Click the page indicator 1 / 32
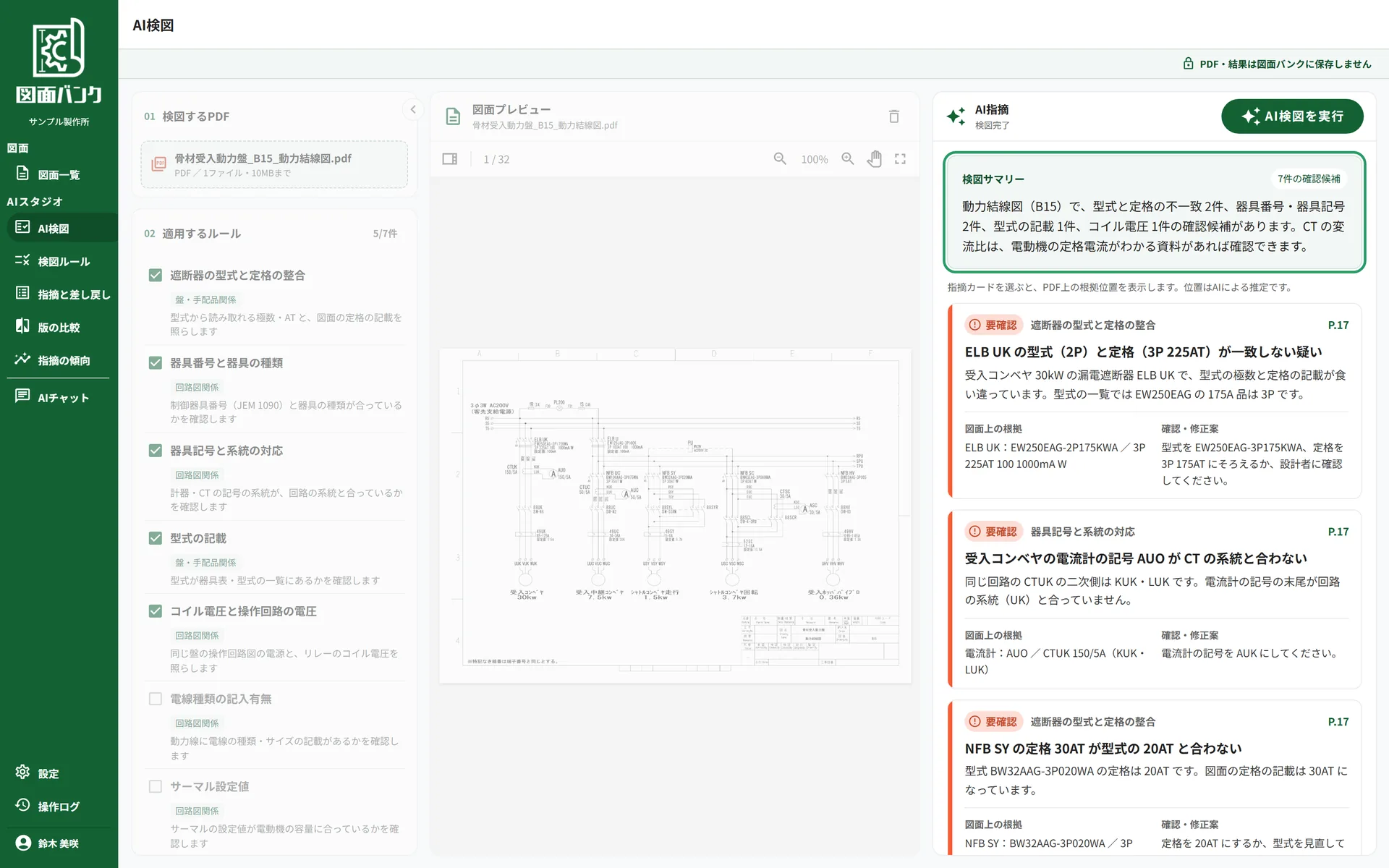1389x868 pixels. pyautogui.click(x=496, y=159)
